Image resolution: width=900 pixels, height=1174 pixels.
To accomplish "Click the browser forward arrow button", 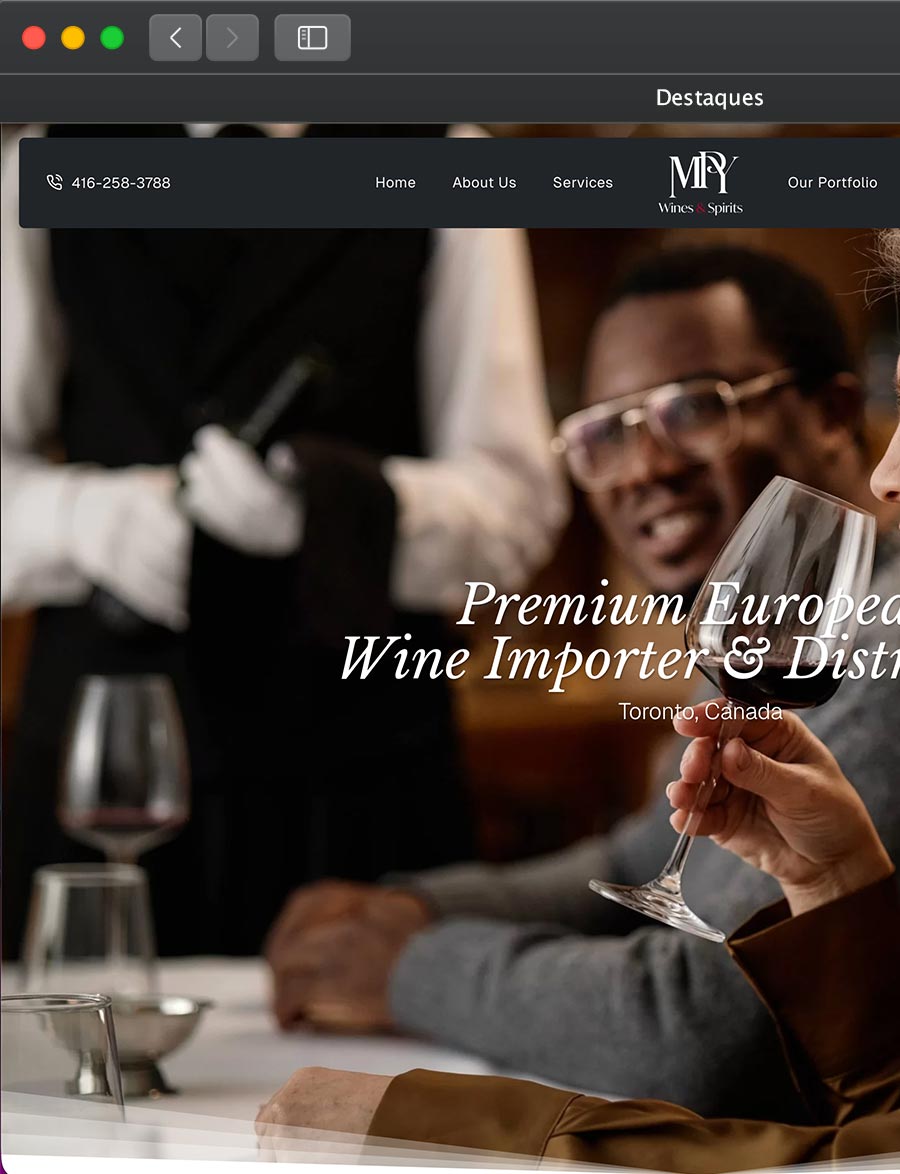I will (232, 37).
